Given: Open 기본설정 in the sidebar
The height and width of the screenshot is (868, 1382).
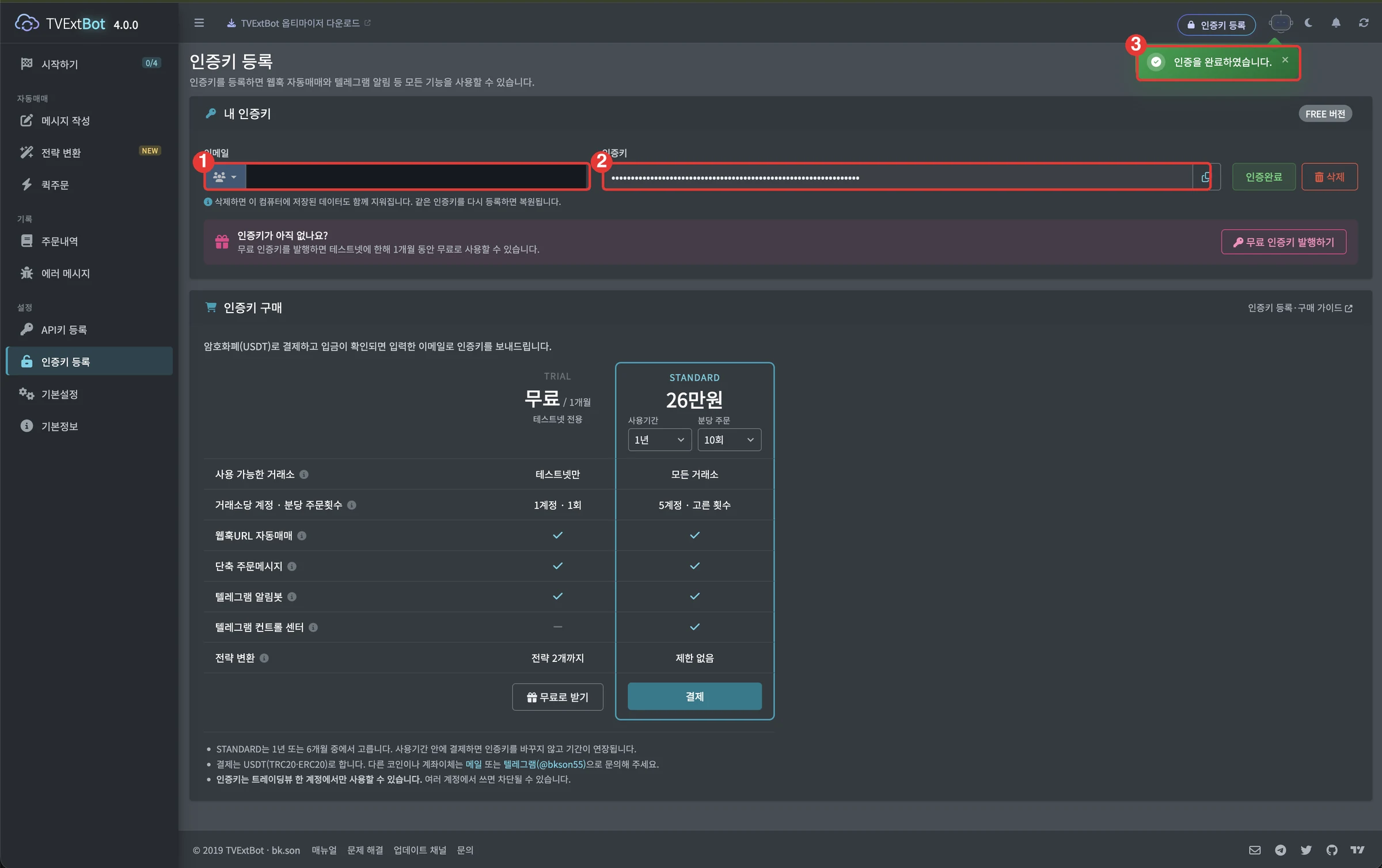Looking at the screenshot, I should (89, 394).
